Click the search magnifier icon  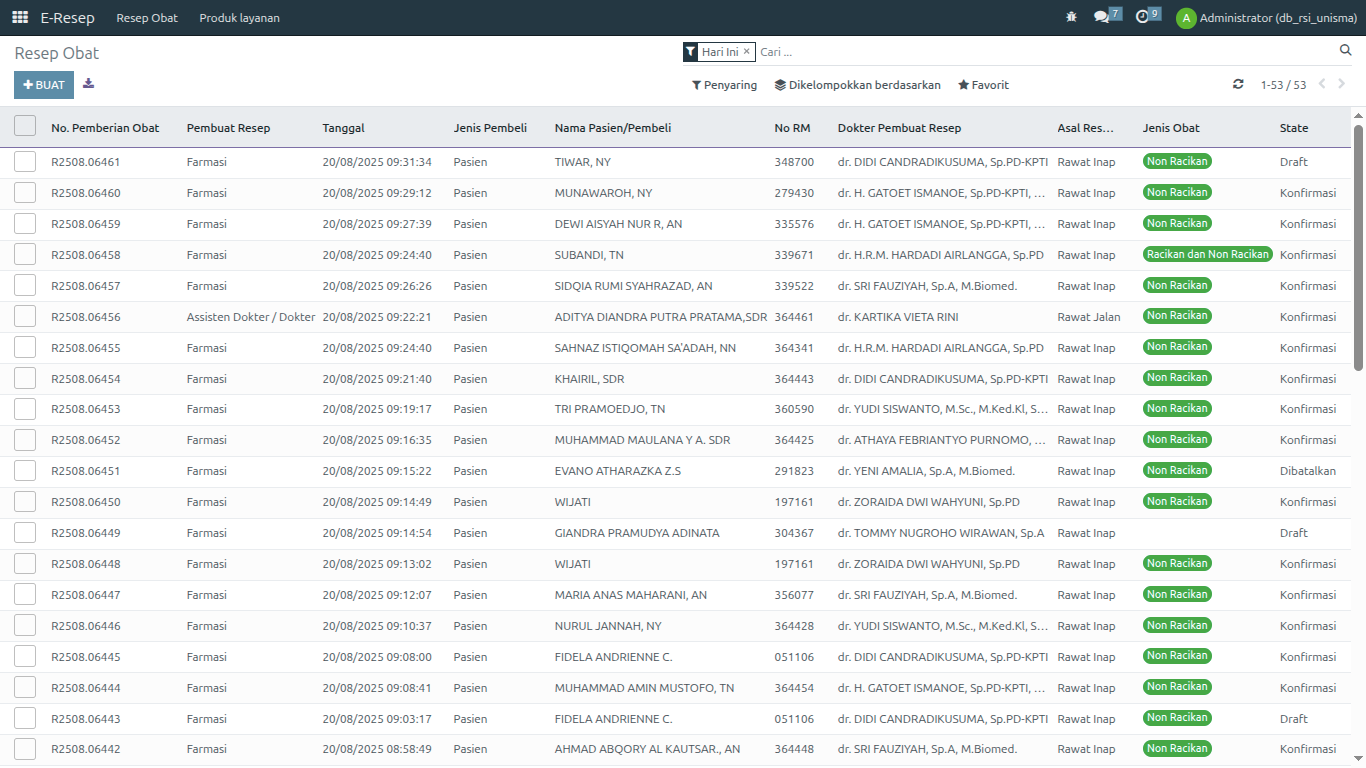1345,51
